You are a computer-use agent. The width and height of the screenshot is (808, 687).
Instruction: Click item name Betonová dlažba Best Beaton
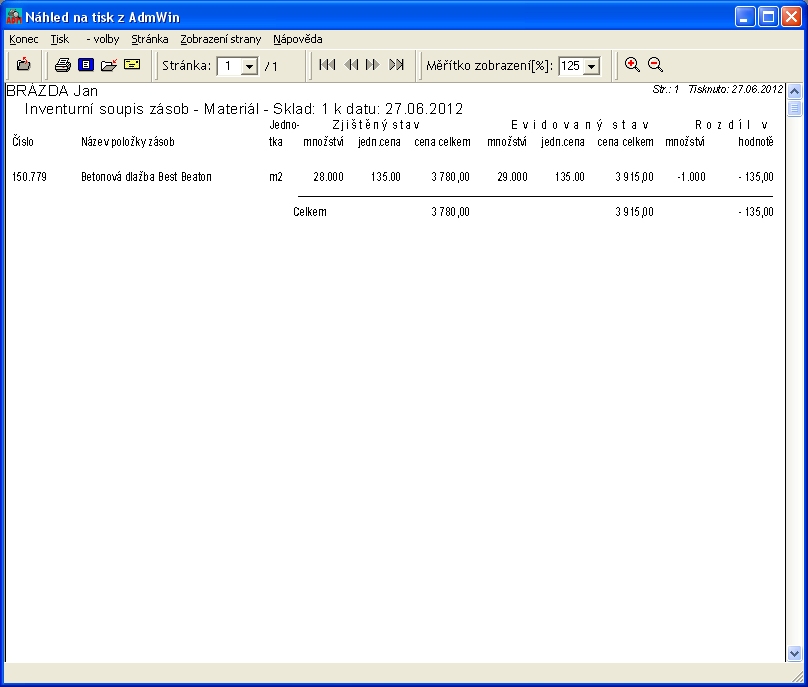(x=146, y=177)
